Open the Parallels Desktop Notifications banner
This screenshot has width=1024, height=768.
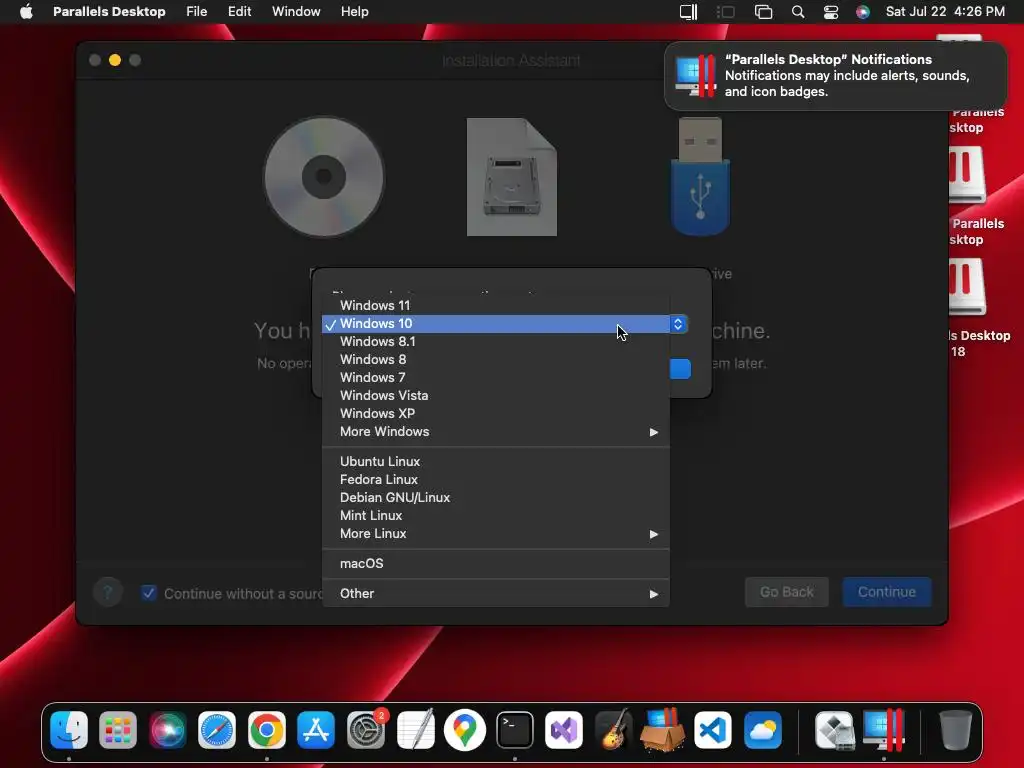pyautogui.click(x=835, y=76)
